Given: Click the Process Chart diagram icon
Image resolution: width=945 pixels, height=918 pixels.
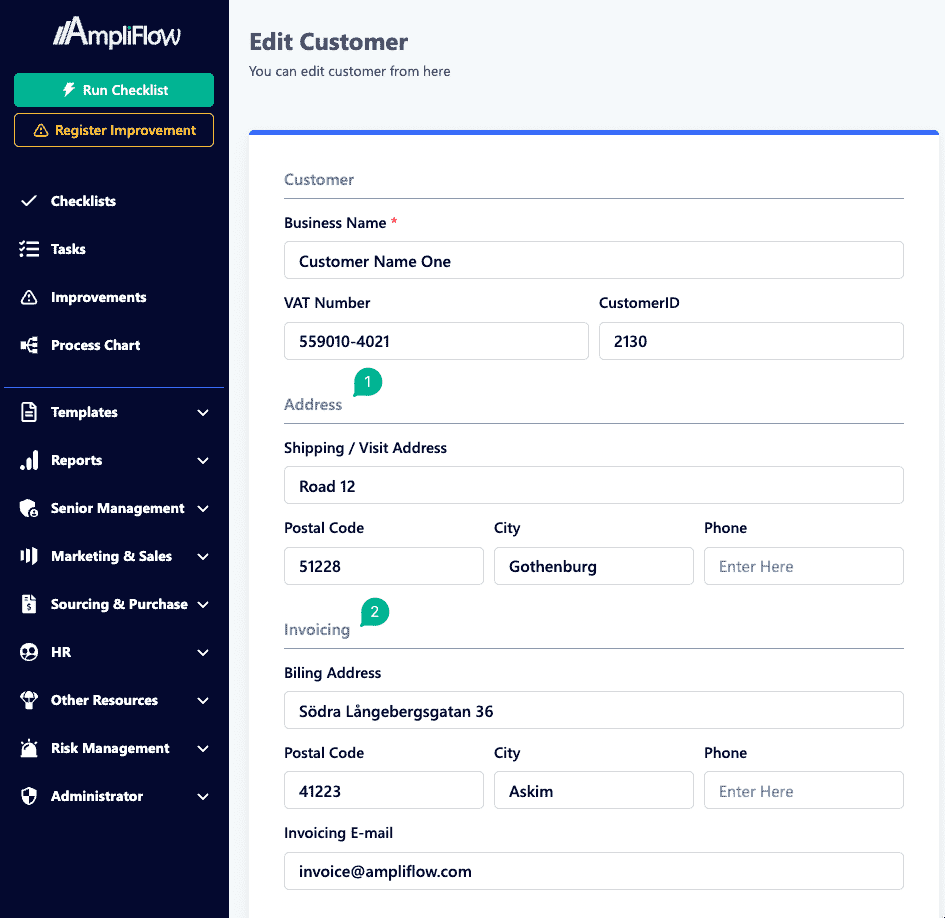Looking at the screenshot, I should click(x=29, y=345).
